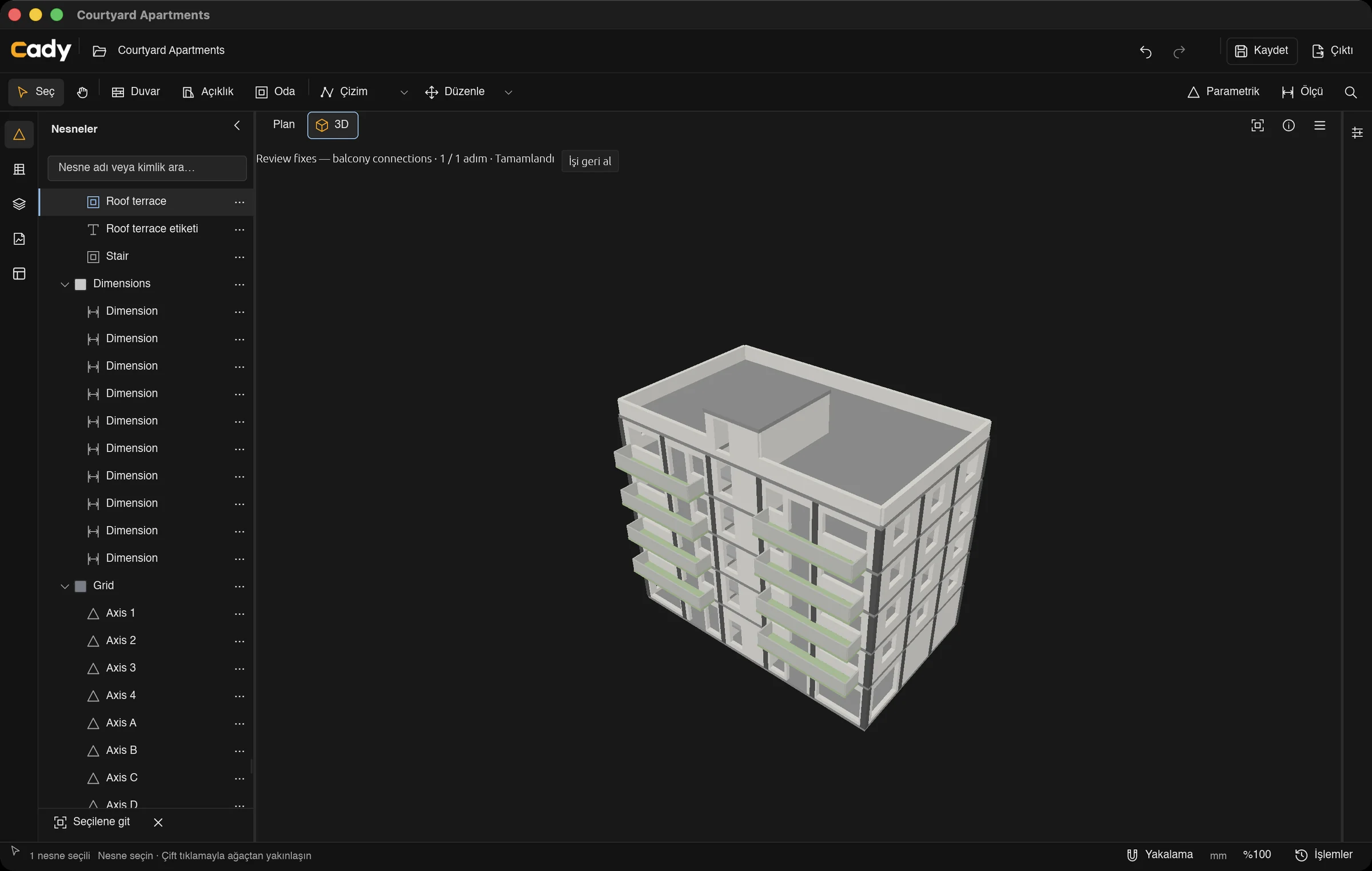The height and width of the screenshot is (871, 1372).
Task: Click the Seçilene git button
Action: point(92,822)
